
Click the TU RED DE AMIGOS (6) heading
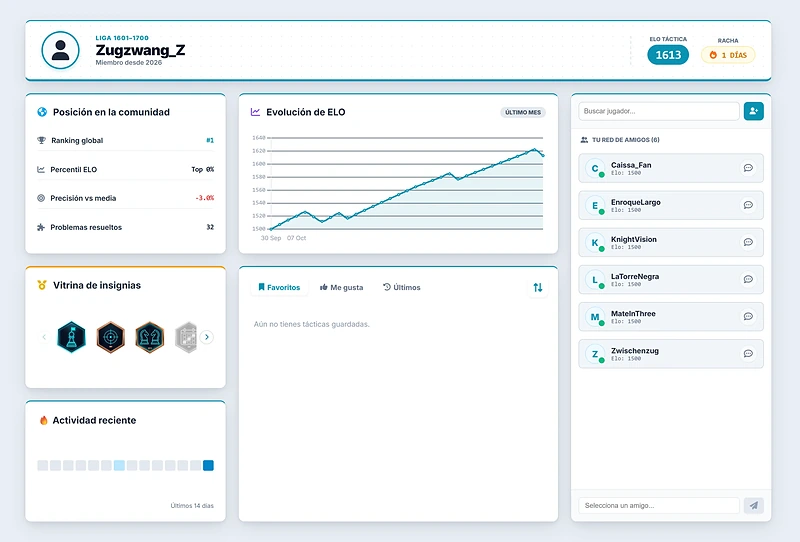tap(626, 140)
